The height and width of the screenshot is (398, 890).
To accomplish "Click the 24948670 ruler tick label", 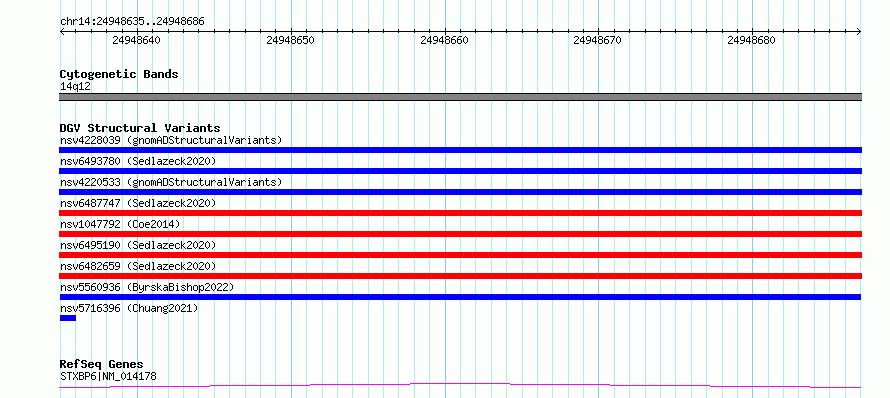I will (x=598, y=40).
